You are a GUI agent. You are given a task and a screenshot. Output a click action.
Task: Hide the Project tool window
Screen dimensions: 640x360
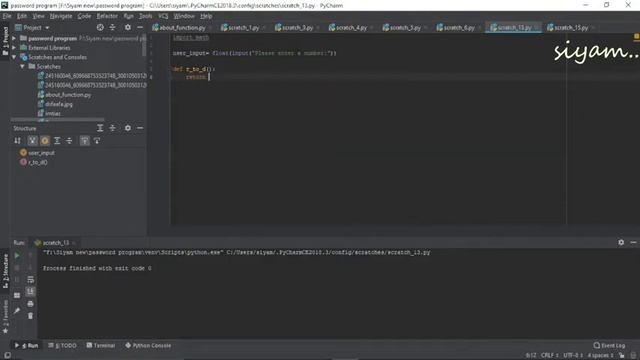(140, 27)
